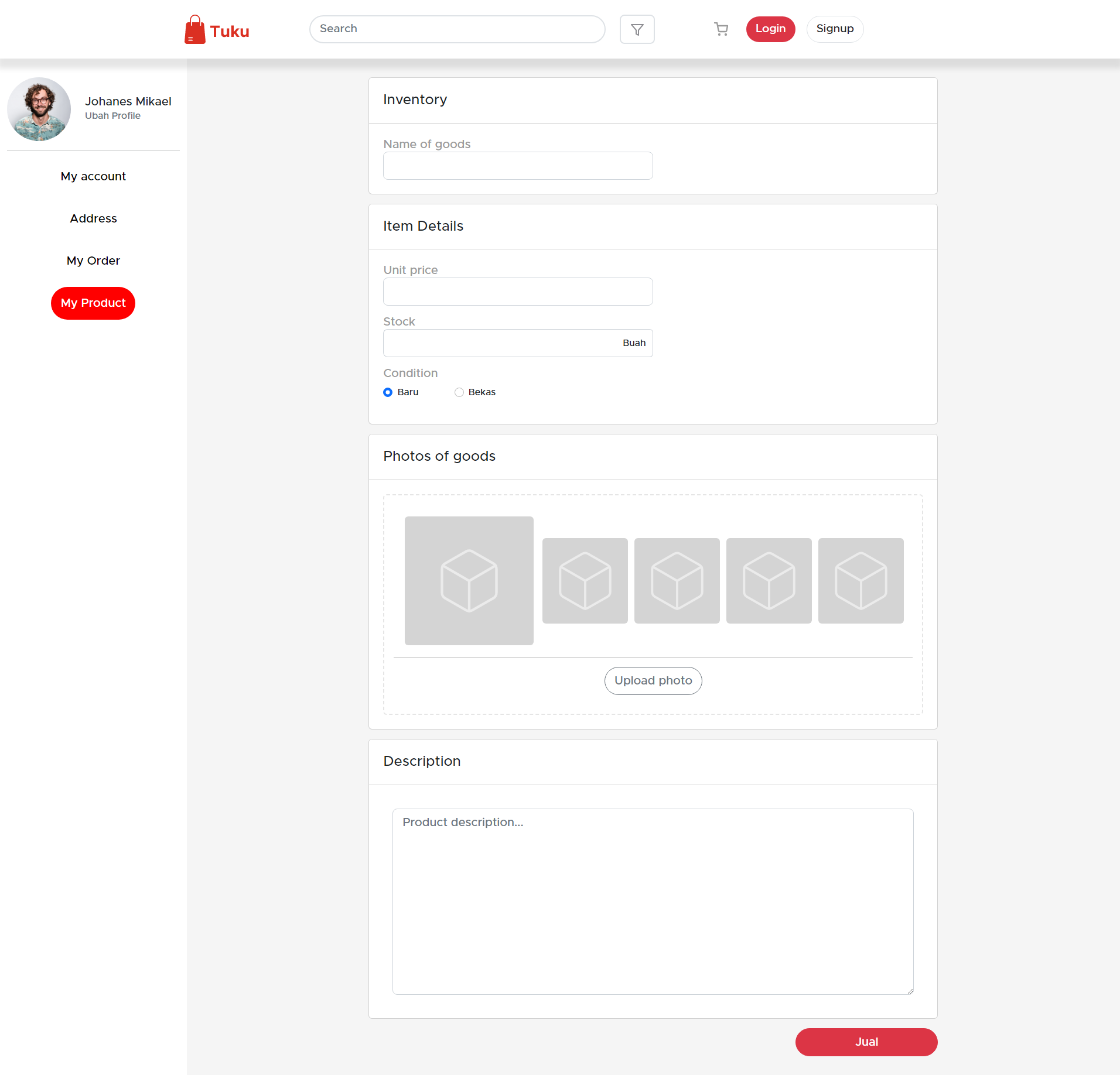Screen dimensions: 1120x1075
Task: Open the My account section
Action: click(x=93, y=176)
